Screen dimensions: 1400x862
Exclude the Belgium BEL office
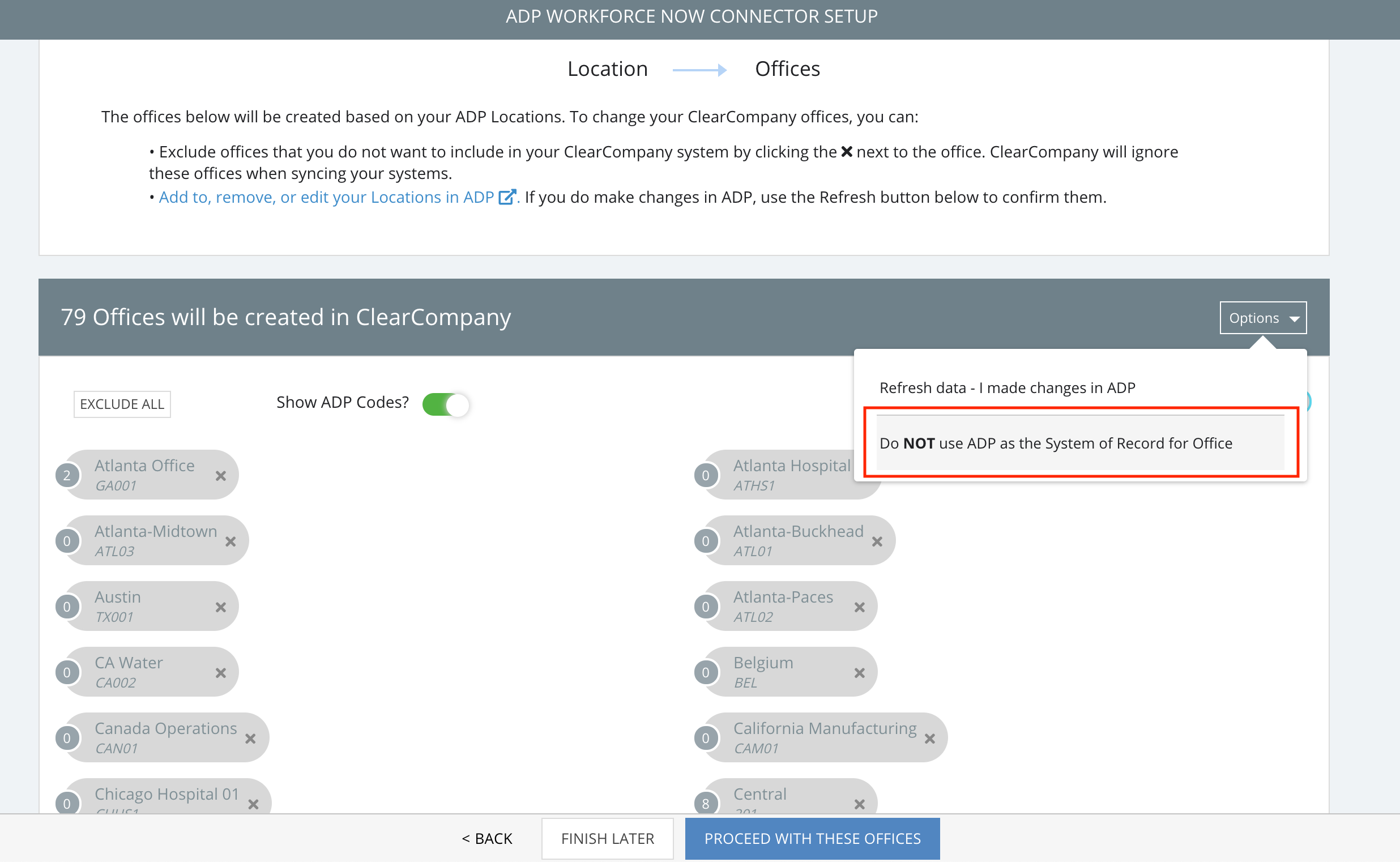click(x=860, y=672)
